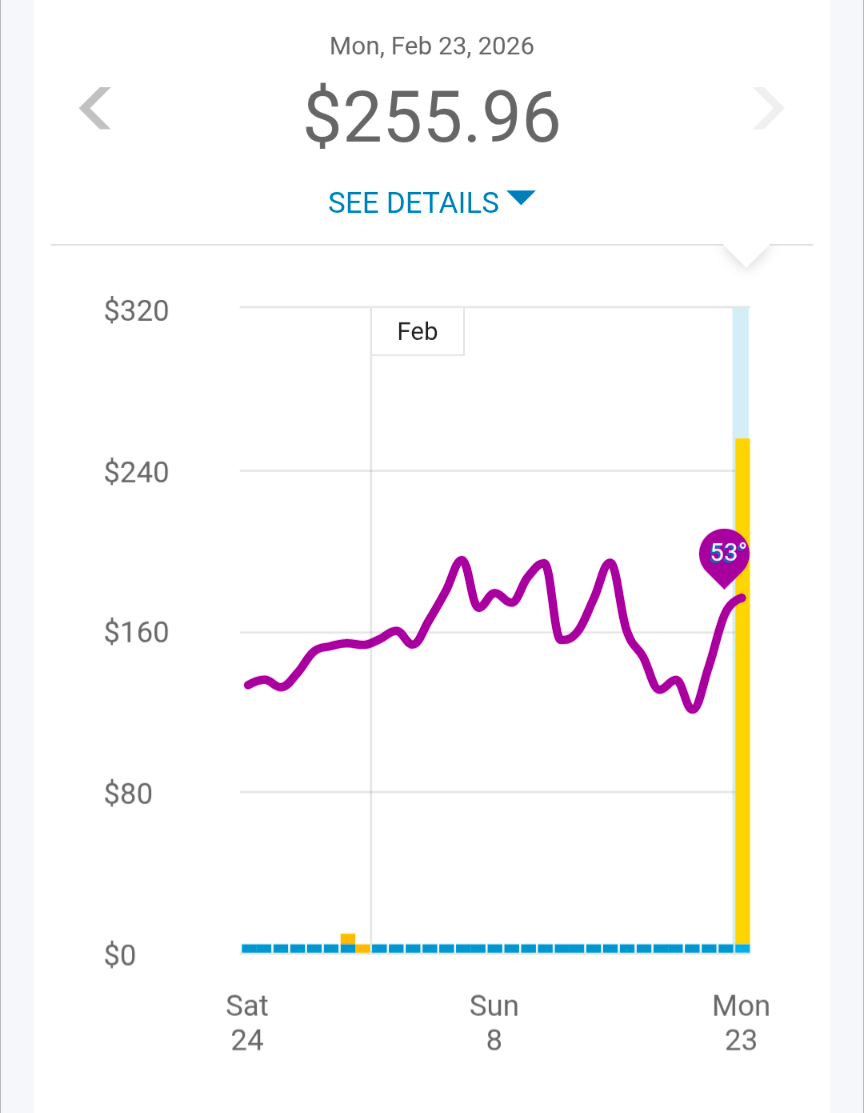This screenshot has width=864, height=1113.
Task: Click the purple temperature line peak
Action: click(x=461, y=561)
